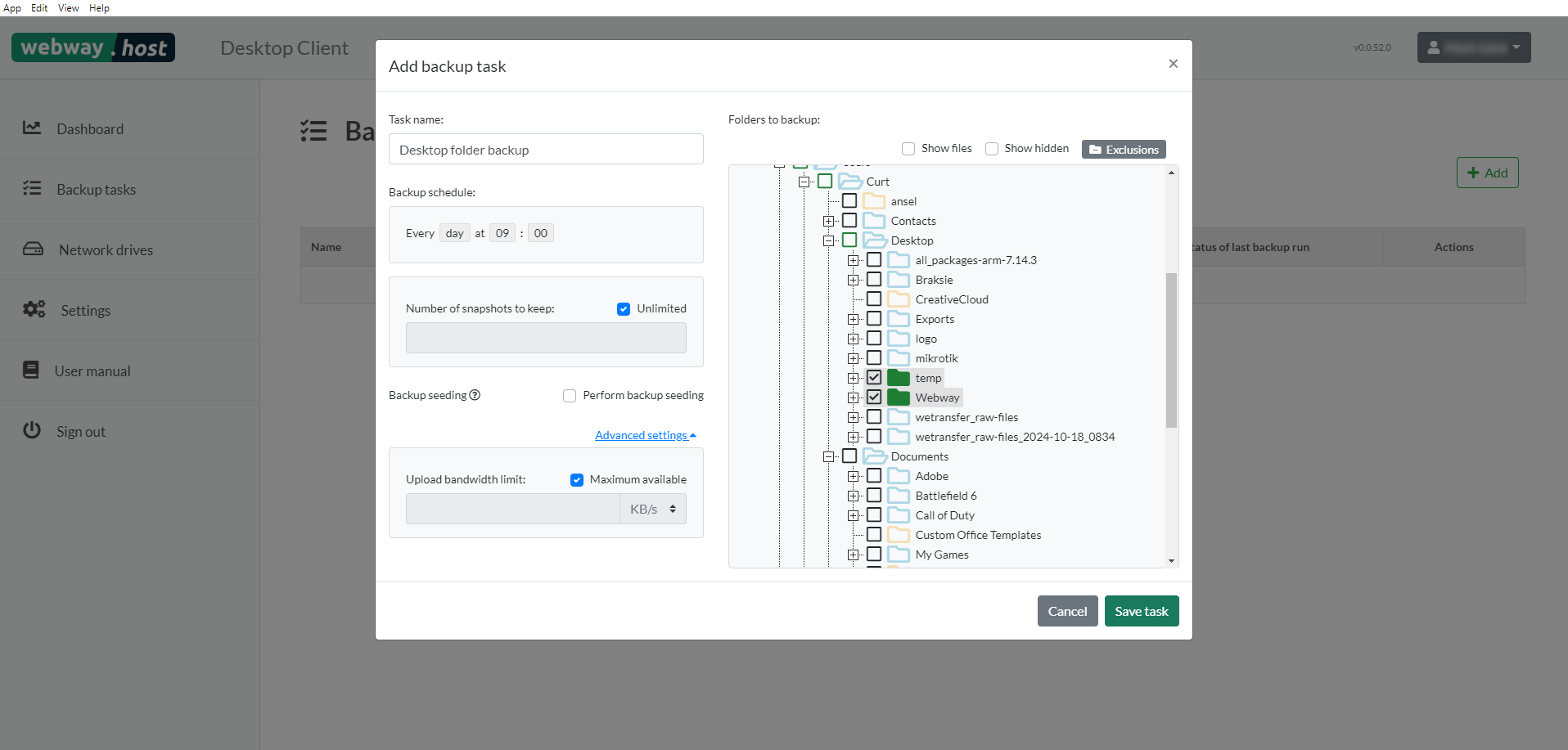Collapse the Advanced settings link
The image size is (1568, 750).
pyautogui.click(x=645, y=434)
